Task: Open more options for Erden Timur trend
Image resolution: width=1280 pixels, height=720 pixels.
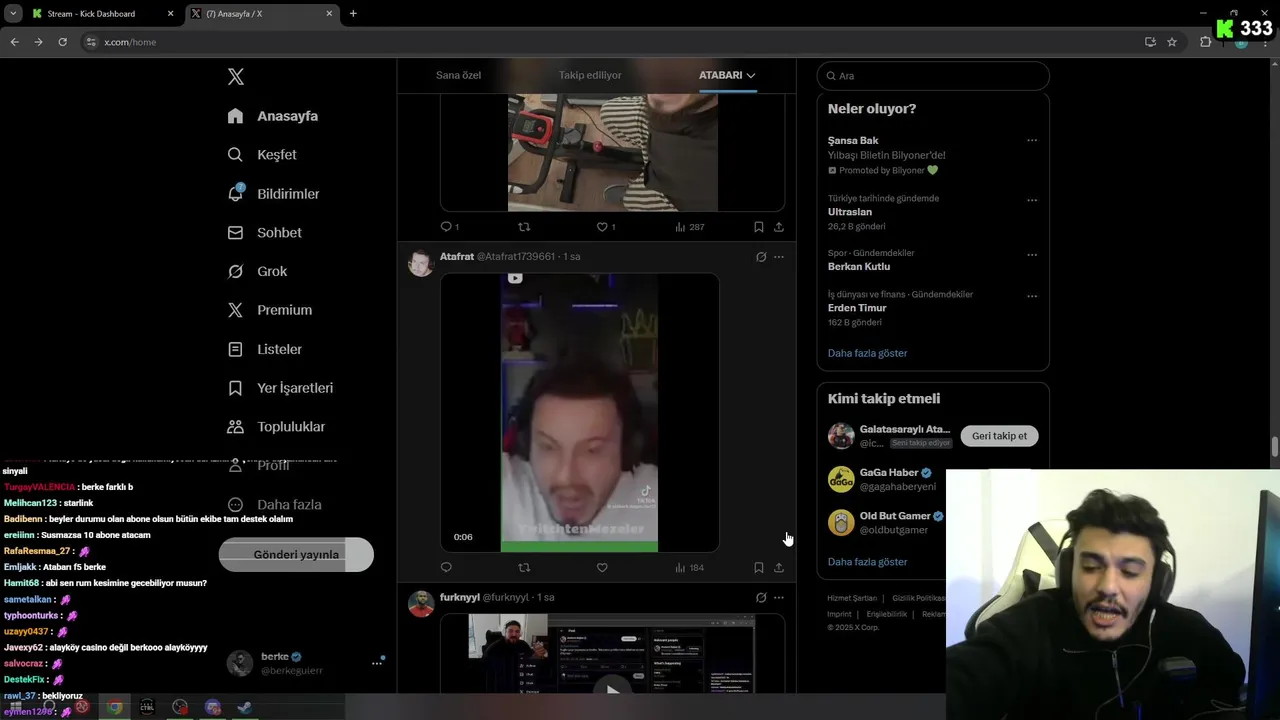Action: pos(1032,297)
